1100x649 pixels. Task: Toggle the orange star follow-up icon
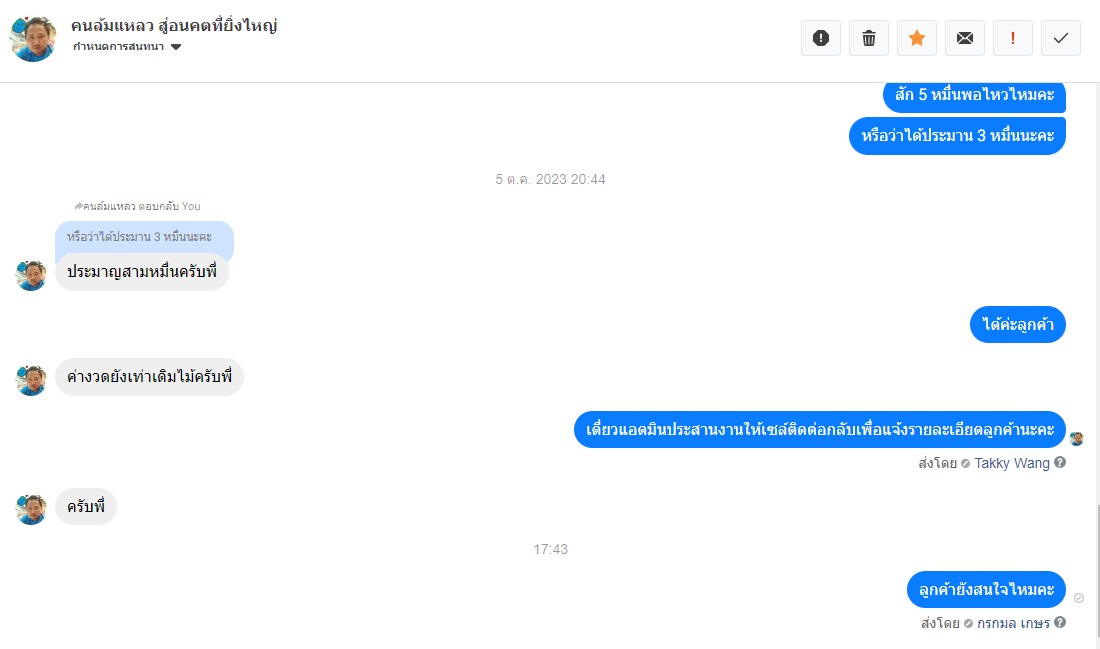click(917, 38)
